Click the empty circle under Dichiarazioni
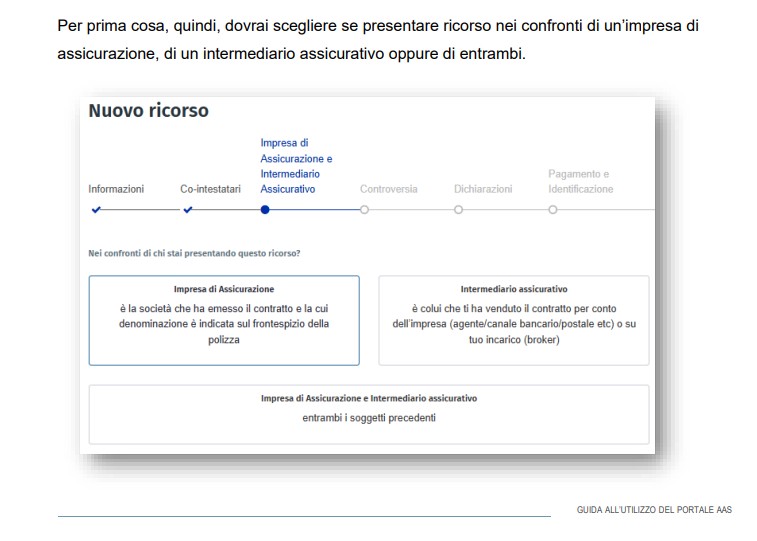The height and width of the screenshot is (541, 757). pos(458,210)
